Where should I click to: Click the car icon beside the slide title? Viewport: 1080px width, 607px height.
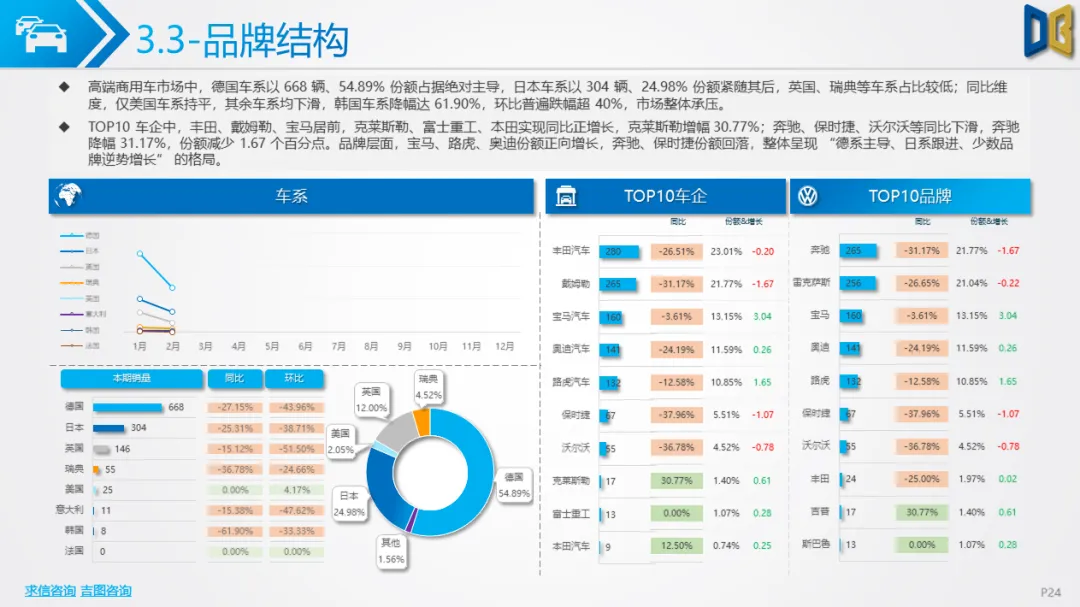[x=41, y=34]
